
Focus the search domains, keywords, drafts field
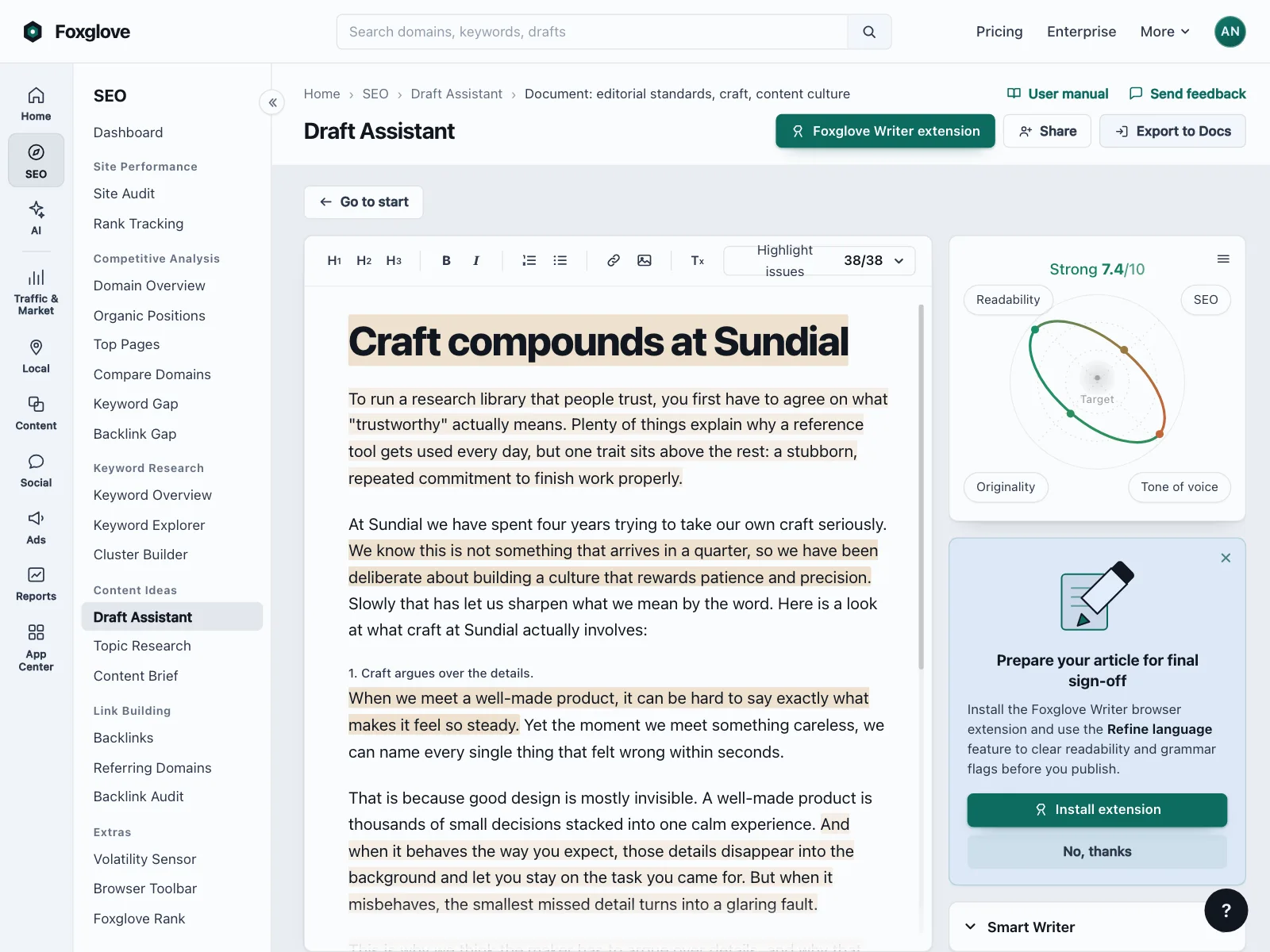coord(592,32)
